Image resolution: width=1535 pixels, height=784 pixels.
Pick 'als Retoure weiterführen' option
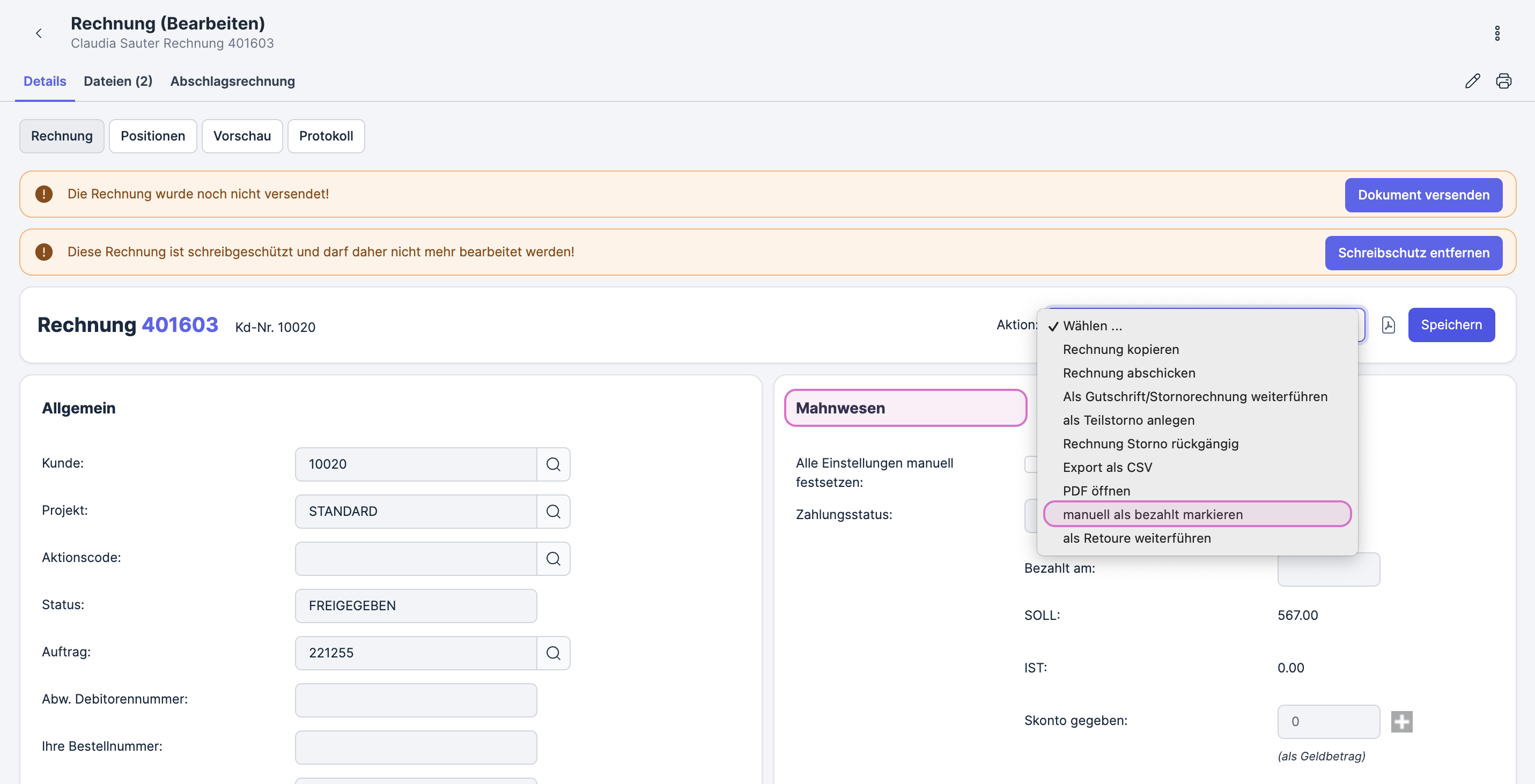tap(1137, 538)
